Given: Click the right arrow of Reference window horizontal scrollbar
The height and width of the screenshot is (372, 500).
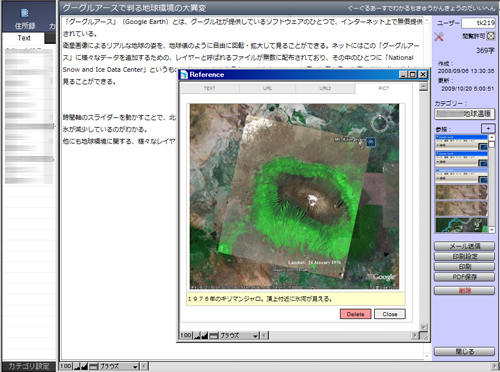Looking at the screenshot, I should point(415,335).
